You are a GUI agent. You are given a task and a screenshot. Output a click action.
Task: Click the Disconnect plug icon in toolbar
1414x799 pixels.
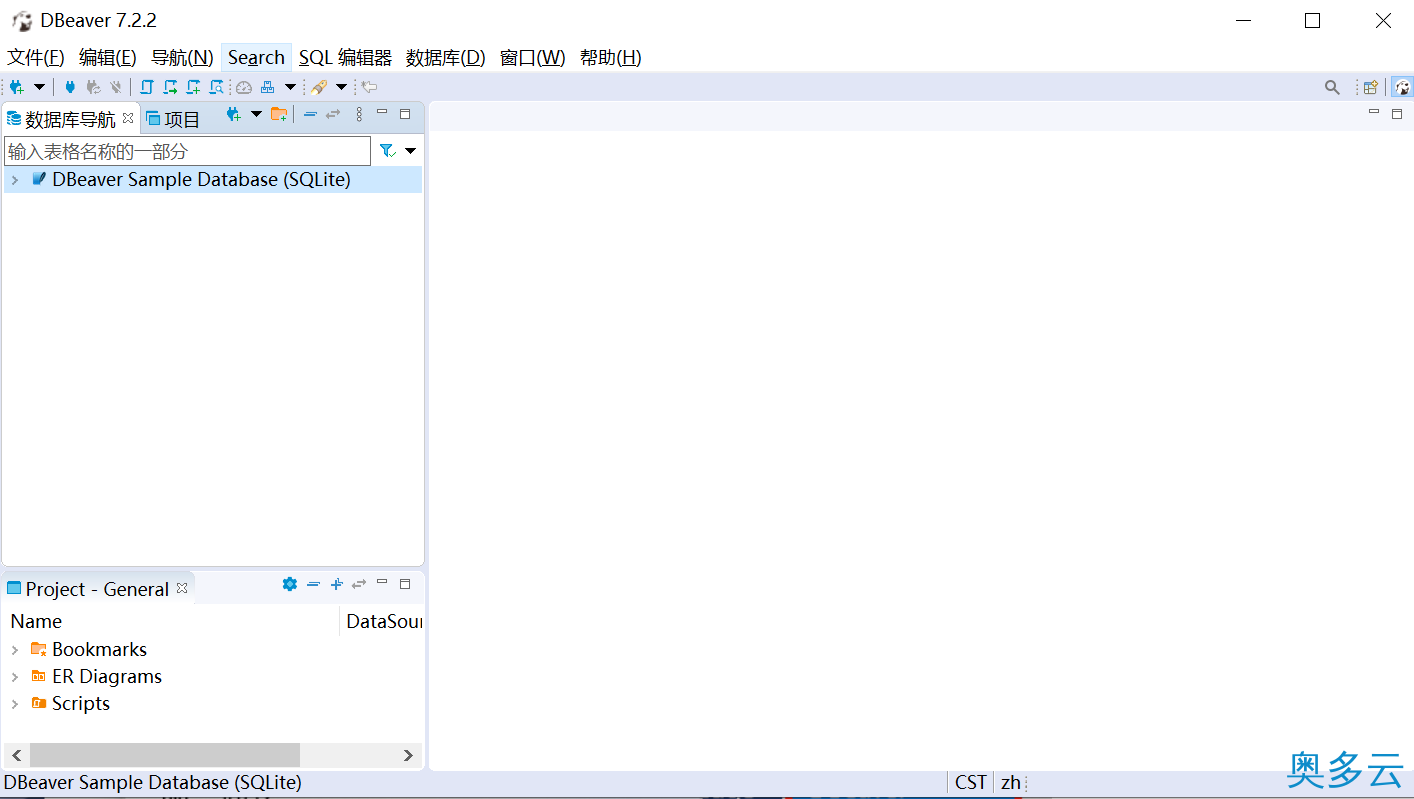pos(116,87)
